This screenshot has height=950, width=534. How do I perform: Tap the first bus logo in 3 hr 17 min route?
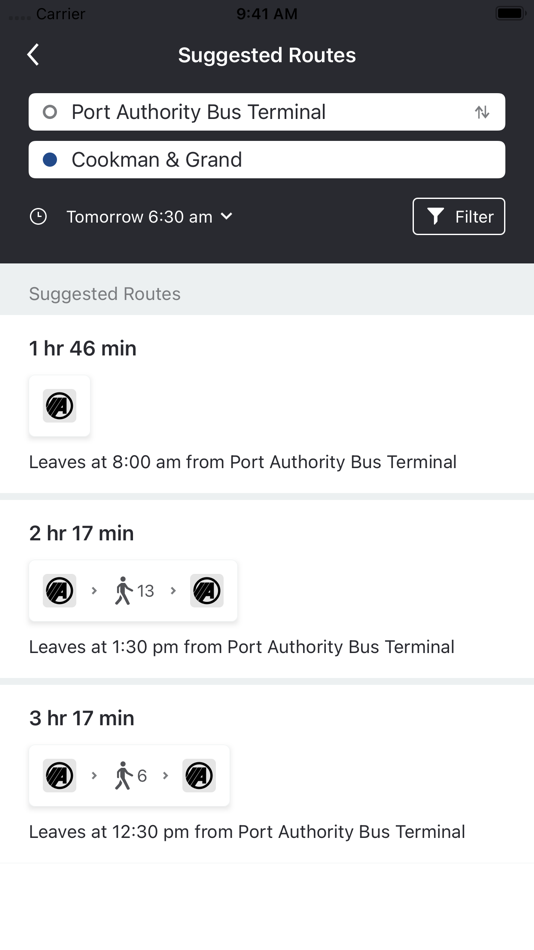pyautogui.click(x=59, y=776)
